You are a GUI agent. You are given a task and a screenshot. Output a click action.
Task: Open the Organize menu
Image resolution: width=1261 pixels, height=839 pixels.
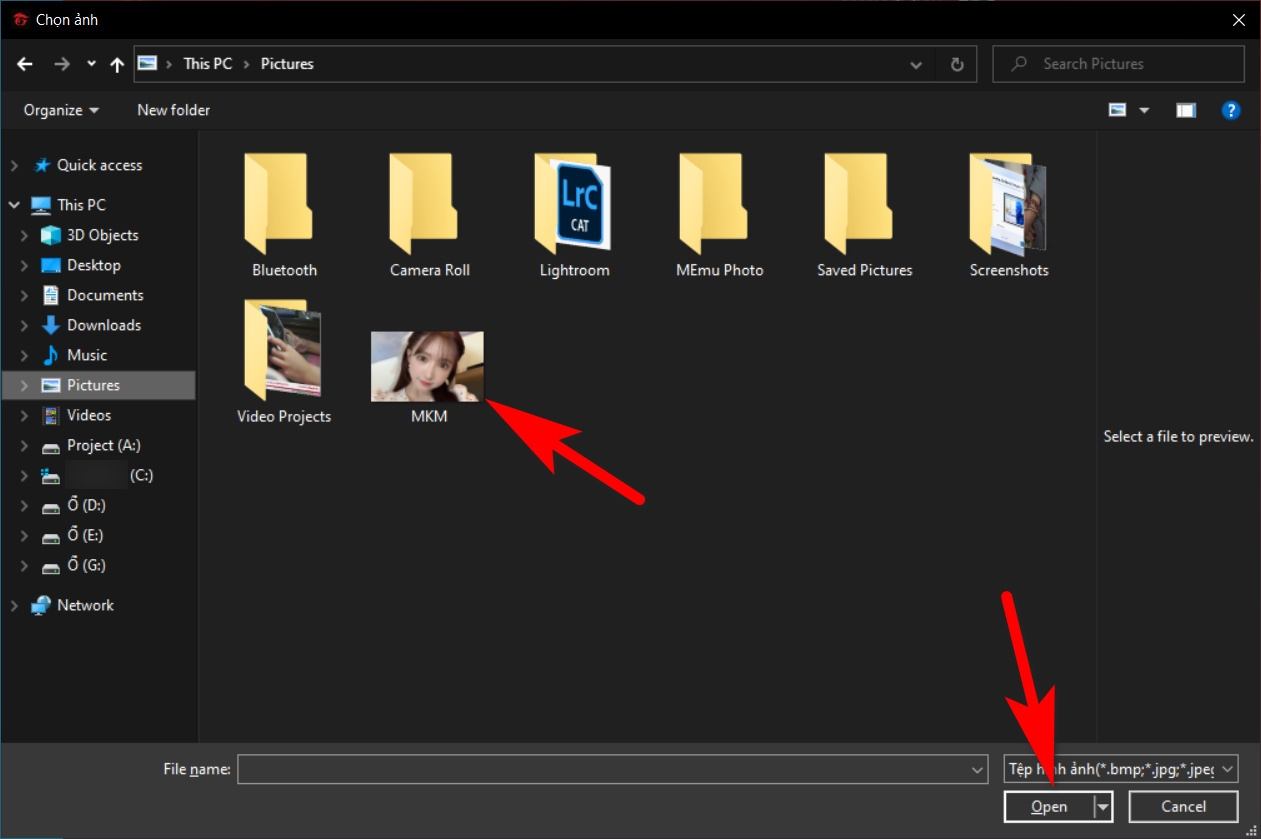62,110
